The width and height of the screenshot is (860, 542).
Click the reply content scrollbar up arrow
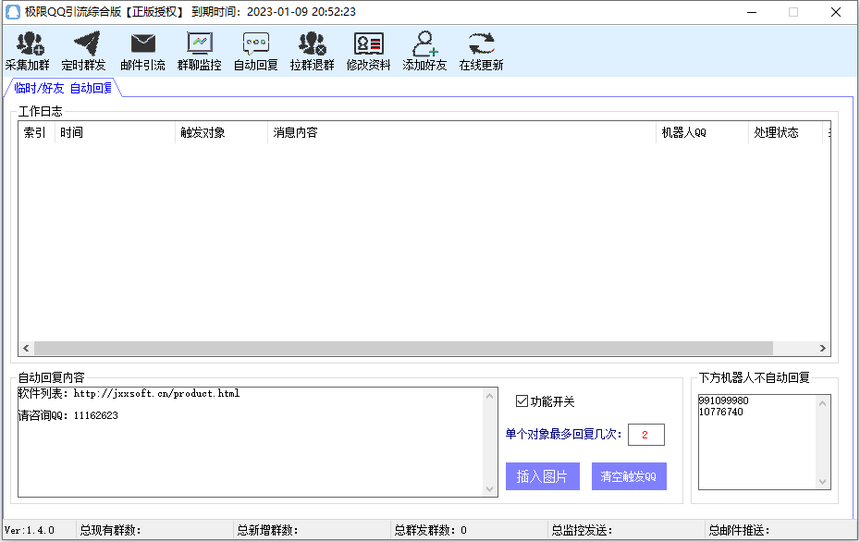490,396
